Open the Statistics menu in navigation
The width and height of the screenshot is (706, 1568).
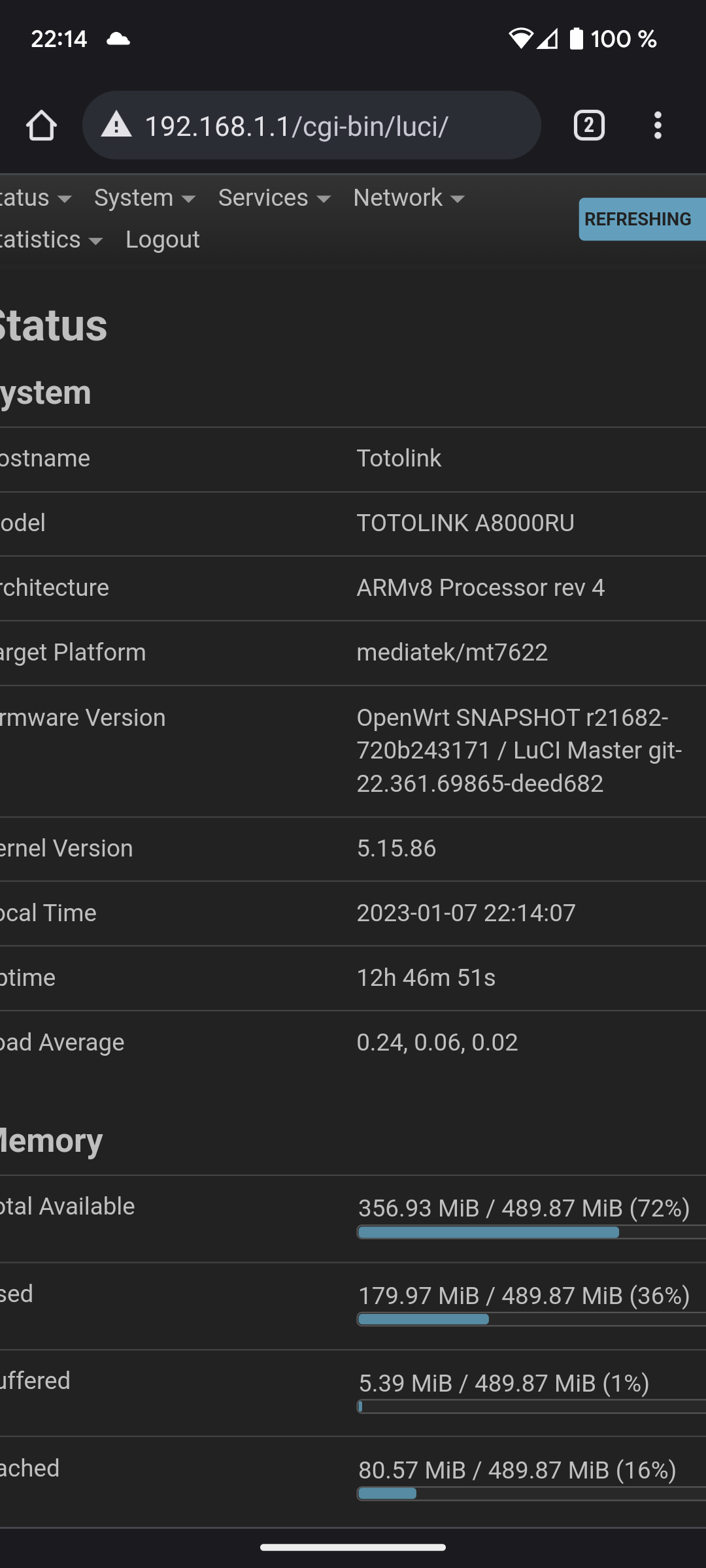tap(52, 240)
